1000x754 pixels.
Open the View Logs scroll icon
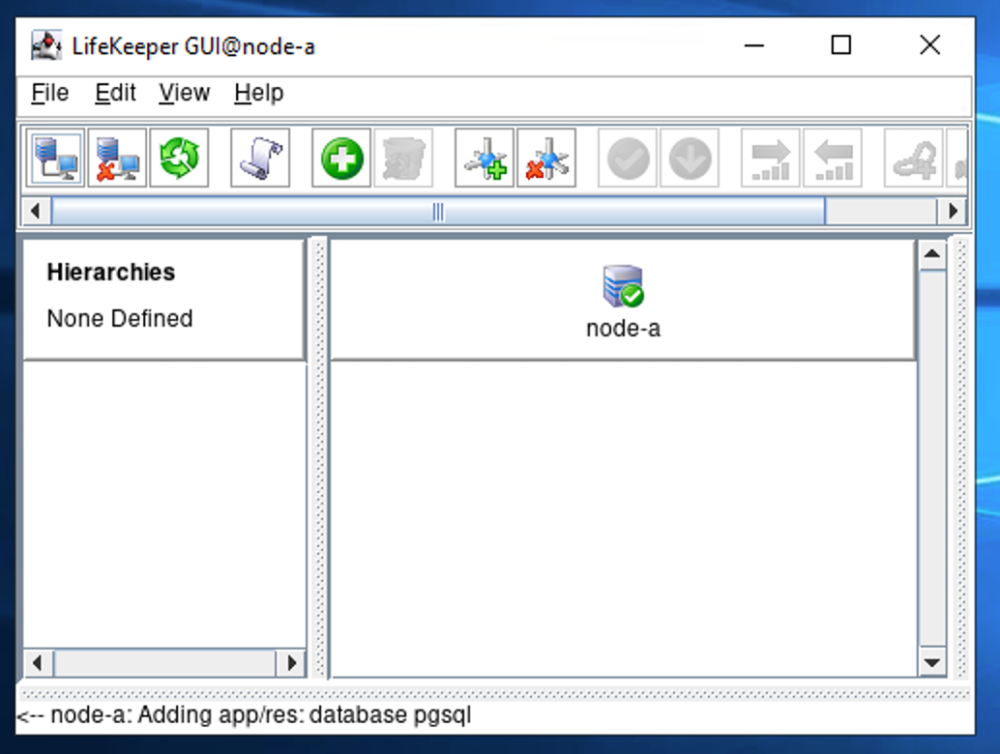[x=260, y=158]
